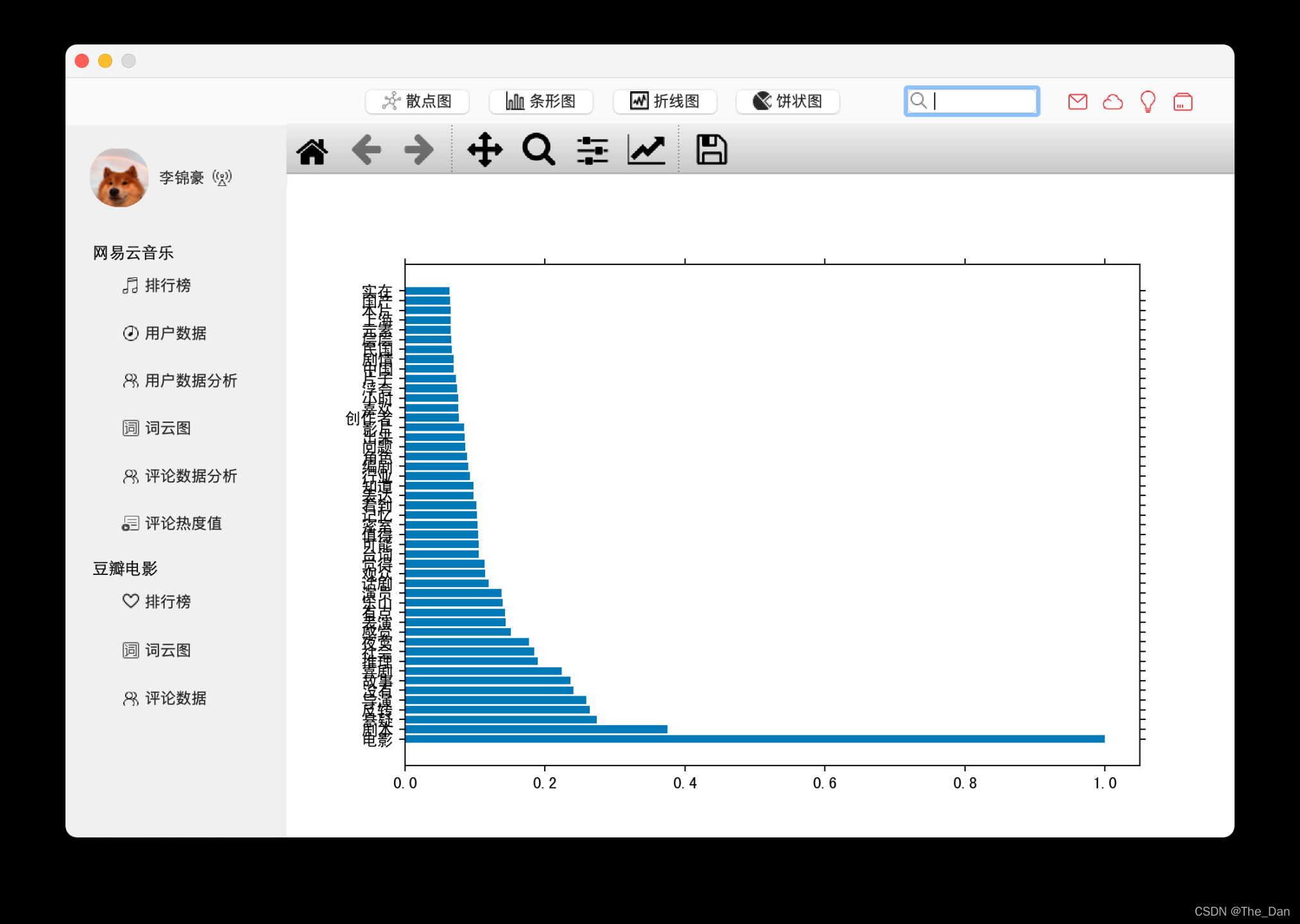Open 用户数据 page label
This screenshot has height=924, width=1300.
click(175, 333)
